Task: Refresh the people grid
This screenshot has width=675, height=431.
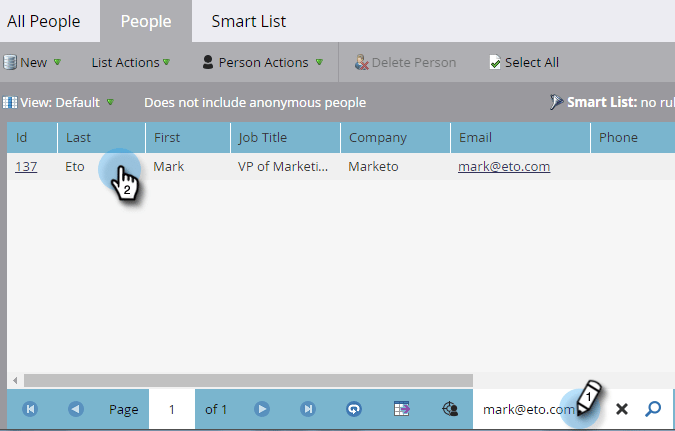Action: [x=354, y=409]
